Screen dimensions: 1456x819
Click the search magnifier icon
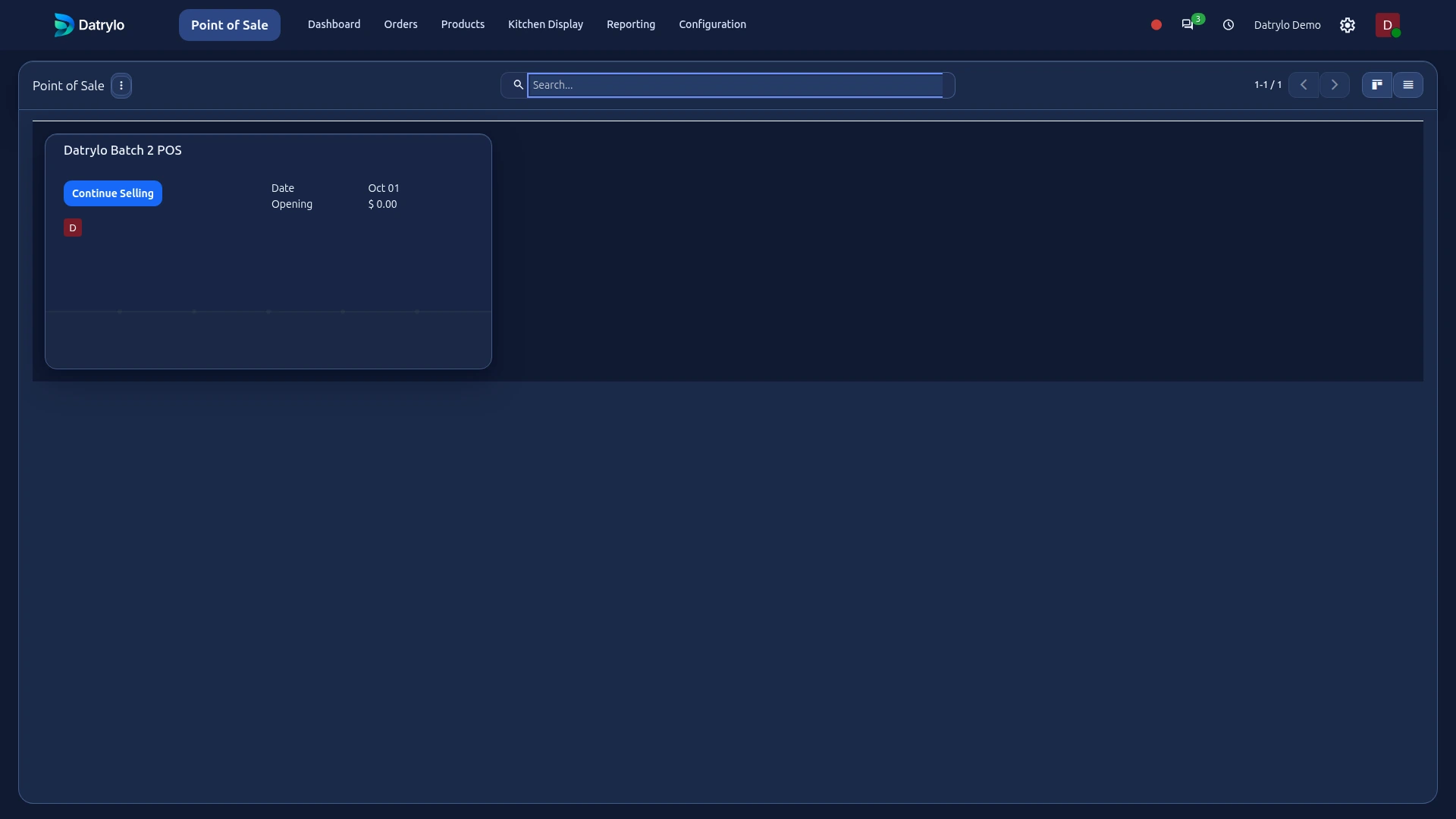point(518,85)
